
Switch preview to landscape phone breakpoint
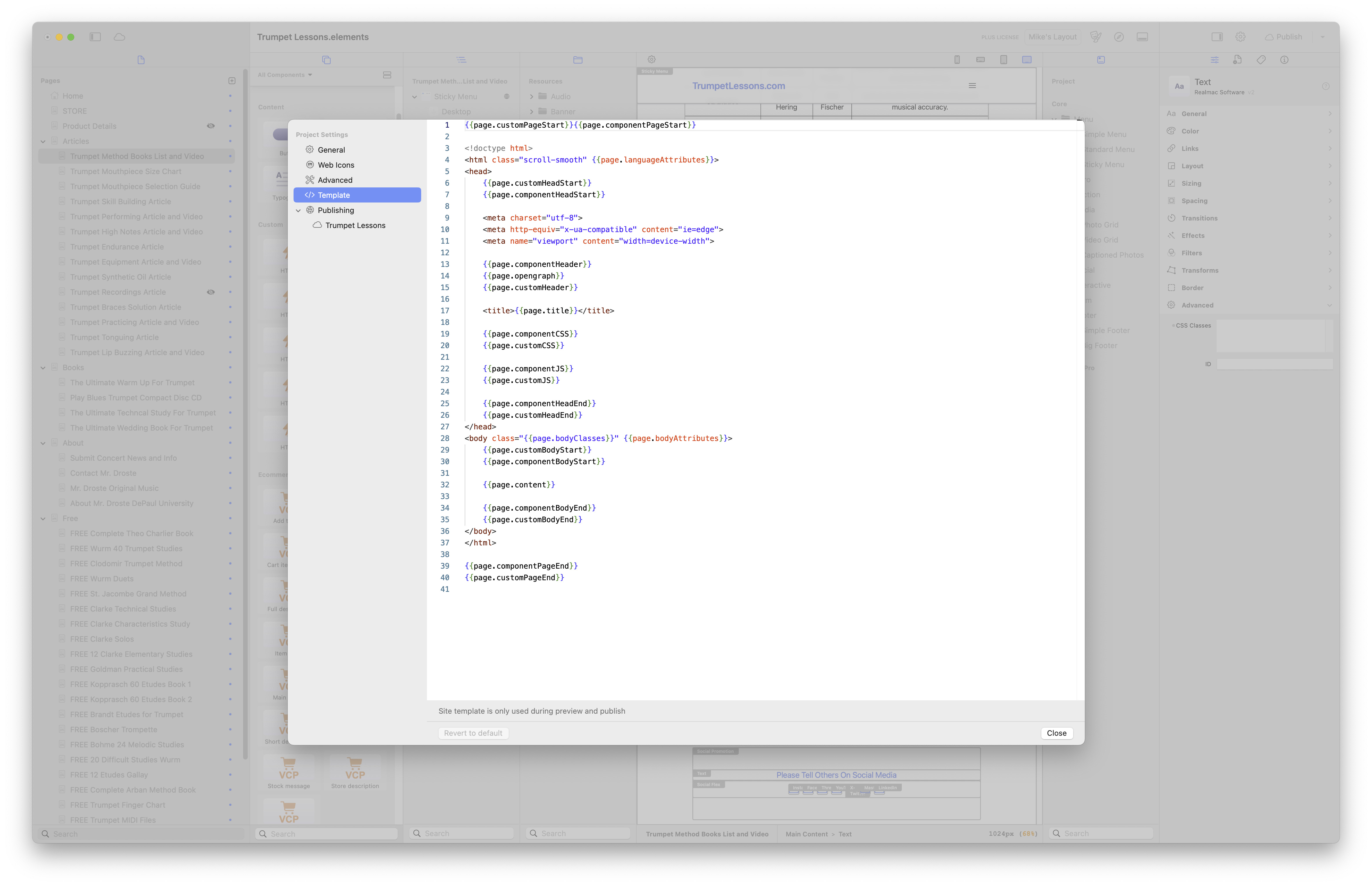coord(980,60)
